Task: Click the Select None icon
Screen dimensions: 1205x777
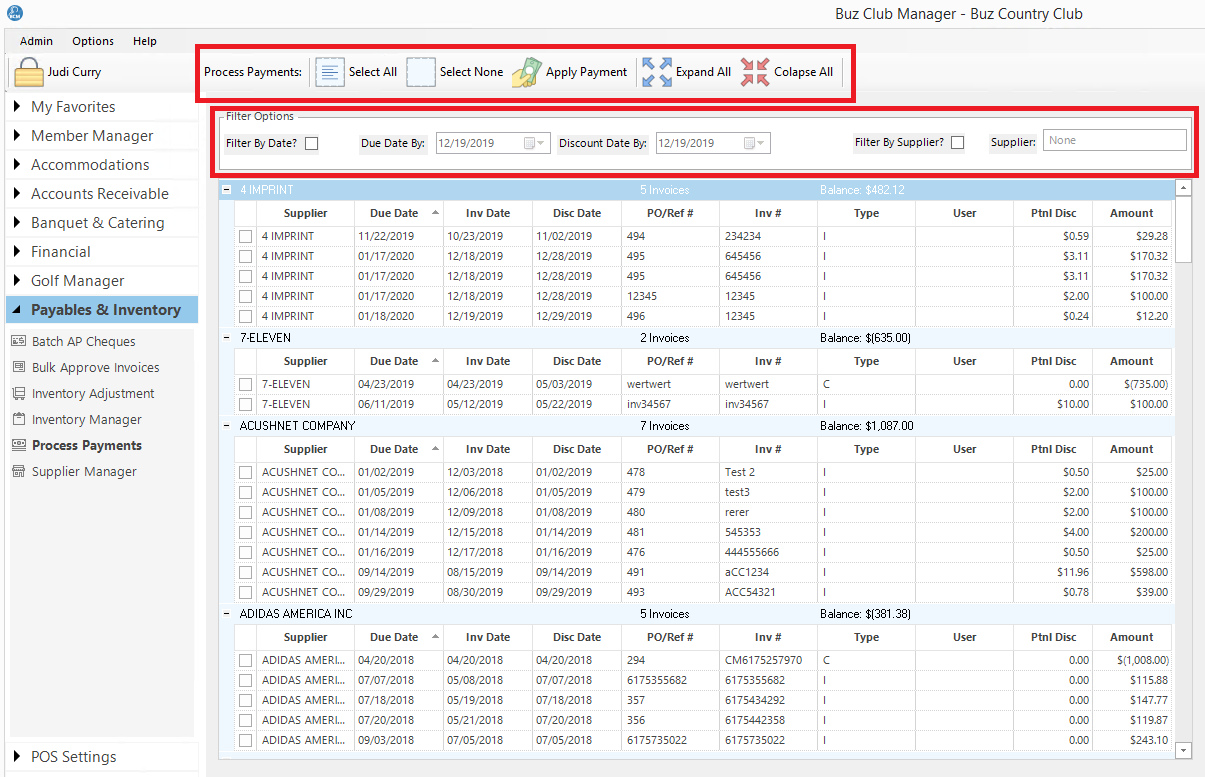Action: click(421, 72)
